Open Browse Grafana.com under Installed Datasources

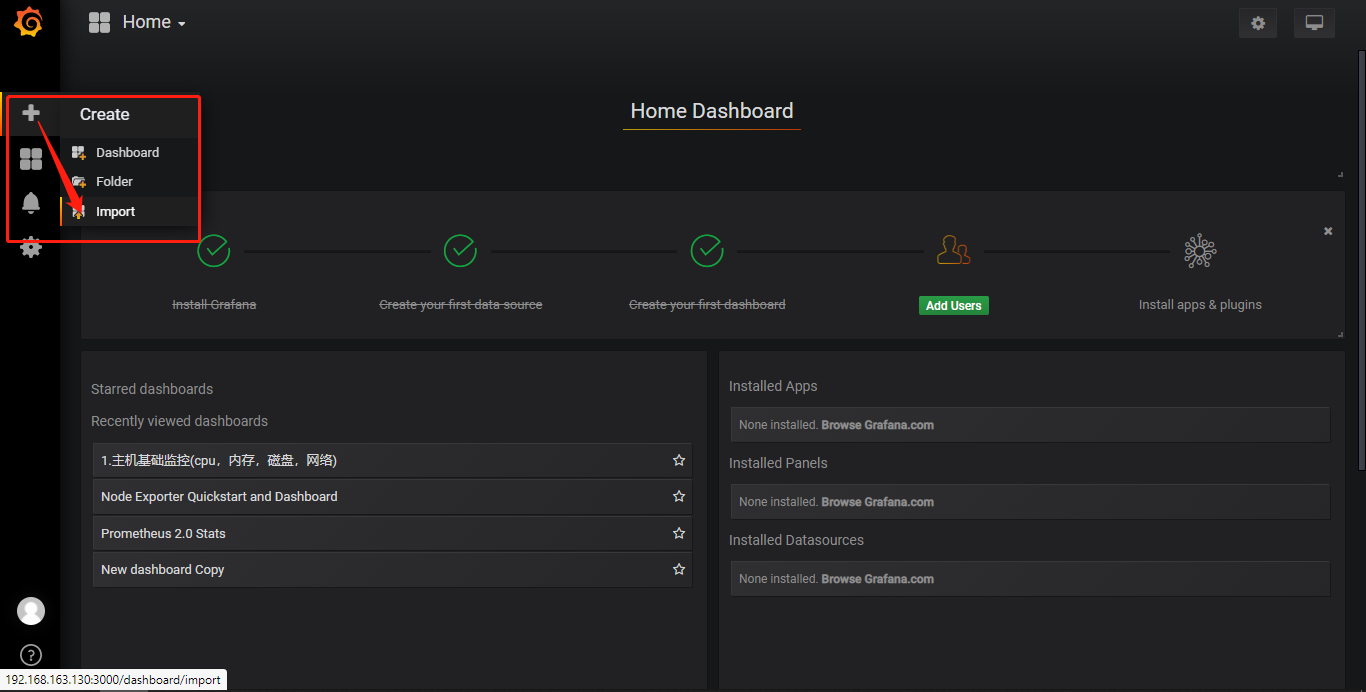[x=878, y=579]
